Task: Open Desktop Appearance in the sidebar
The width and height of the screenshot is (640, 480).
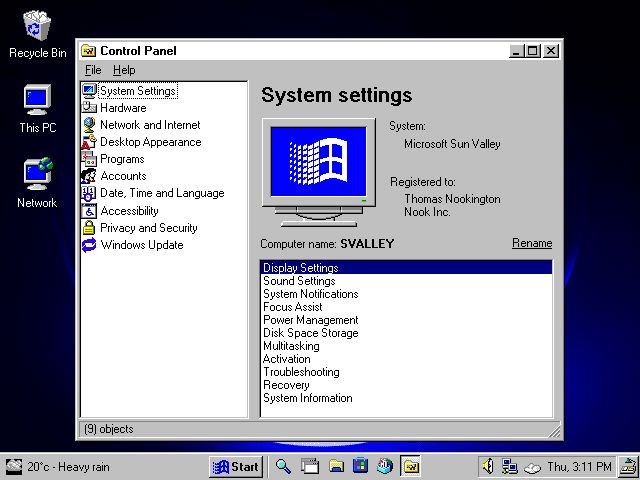Action: 150,142
